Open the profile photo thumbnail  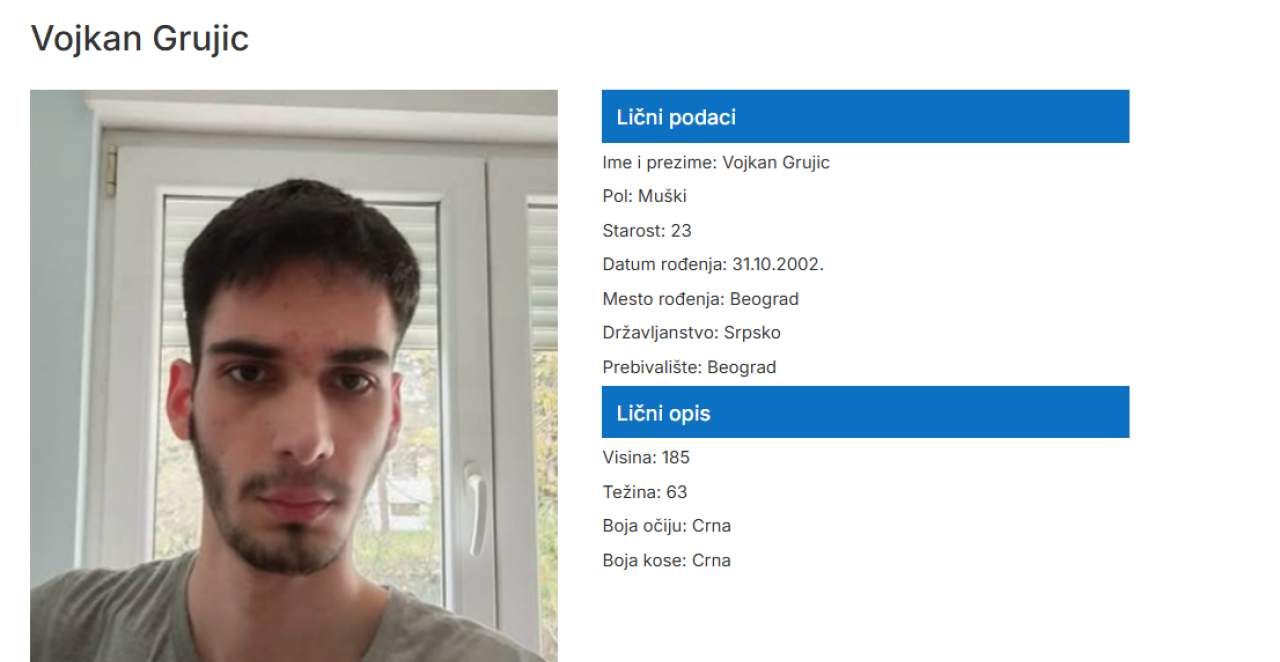click(x=294, y=376)
